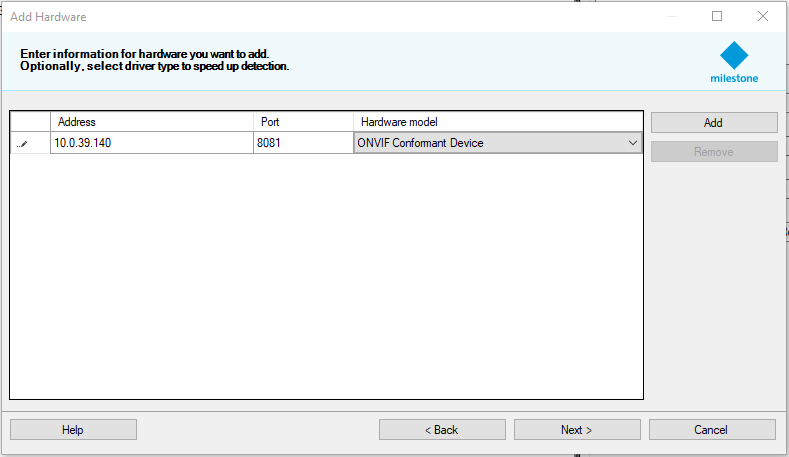Open the Help for Add Hardware
The image size is (789, 457).
(73, 429)
